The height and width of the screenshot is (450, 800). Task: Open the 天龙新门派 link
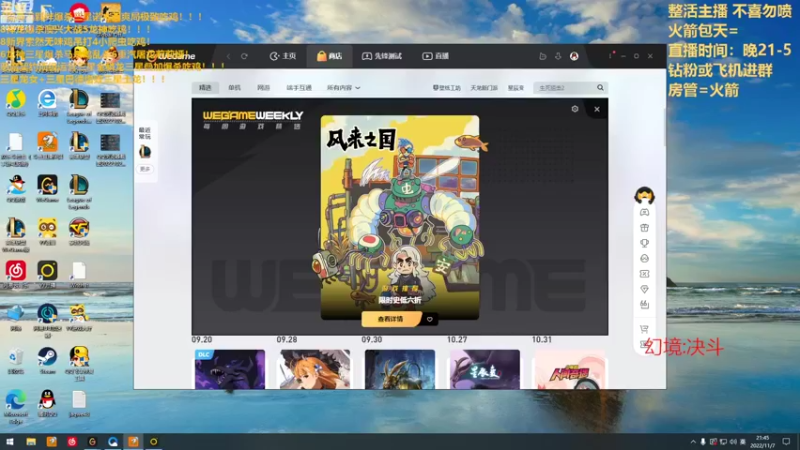point(484,88)
